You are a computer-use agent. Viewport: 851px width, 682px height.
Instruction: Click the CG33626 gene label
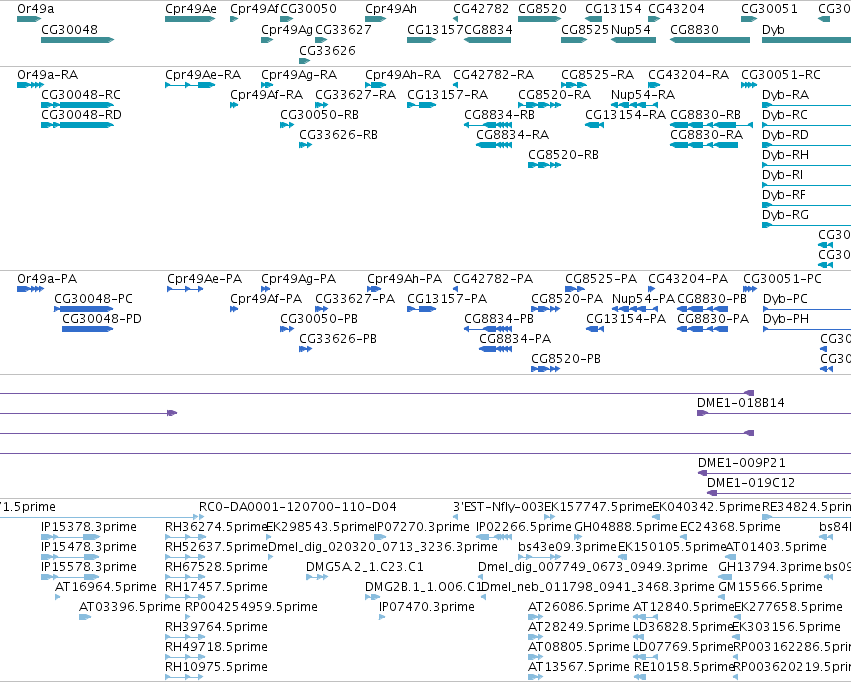[328, 50]
